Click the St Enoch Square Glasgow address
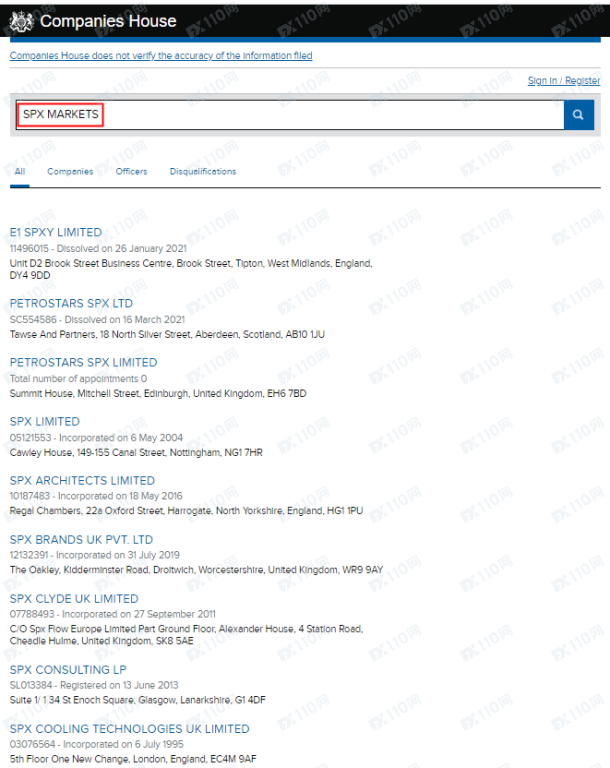The image size is (610, 768). [x=138, y=700]
